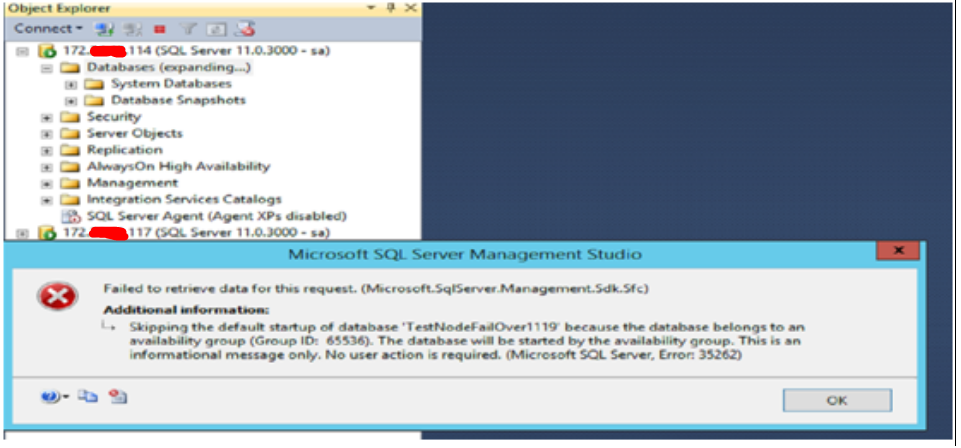This screenshot has width=961, height=448.
Task: Expand the Replication node
Action: tap(47, 151)
